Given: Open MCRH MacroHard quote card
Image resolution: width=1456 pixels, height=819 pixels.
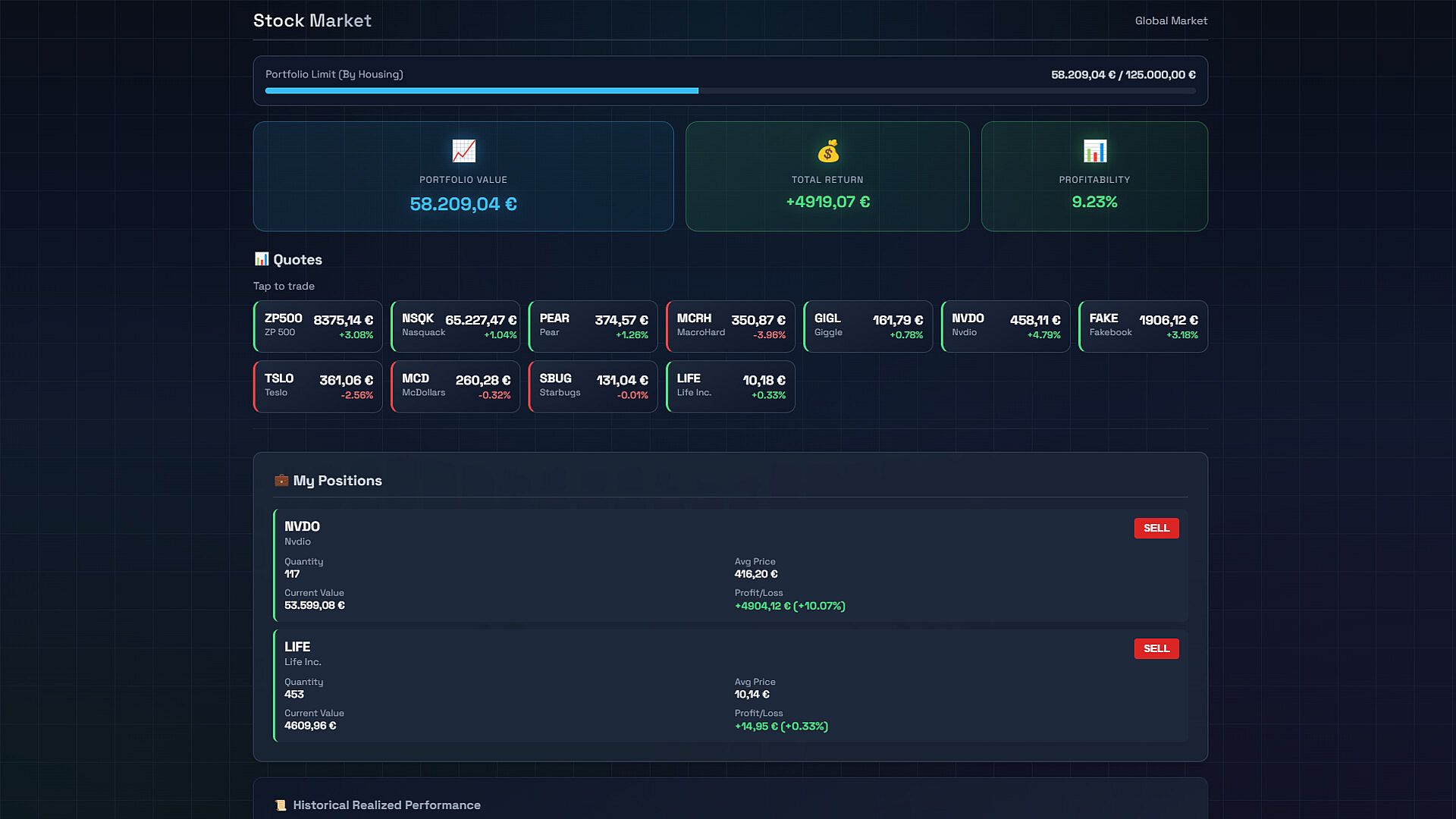Looking at the screenshot, I should (730, 326).
